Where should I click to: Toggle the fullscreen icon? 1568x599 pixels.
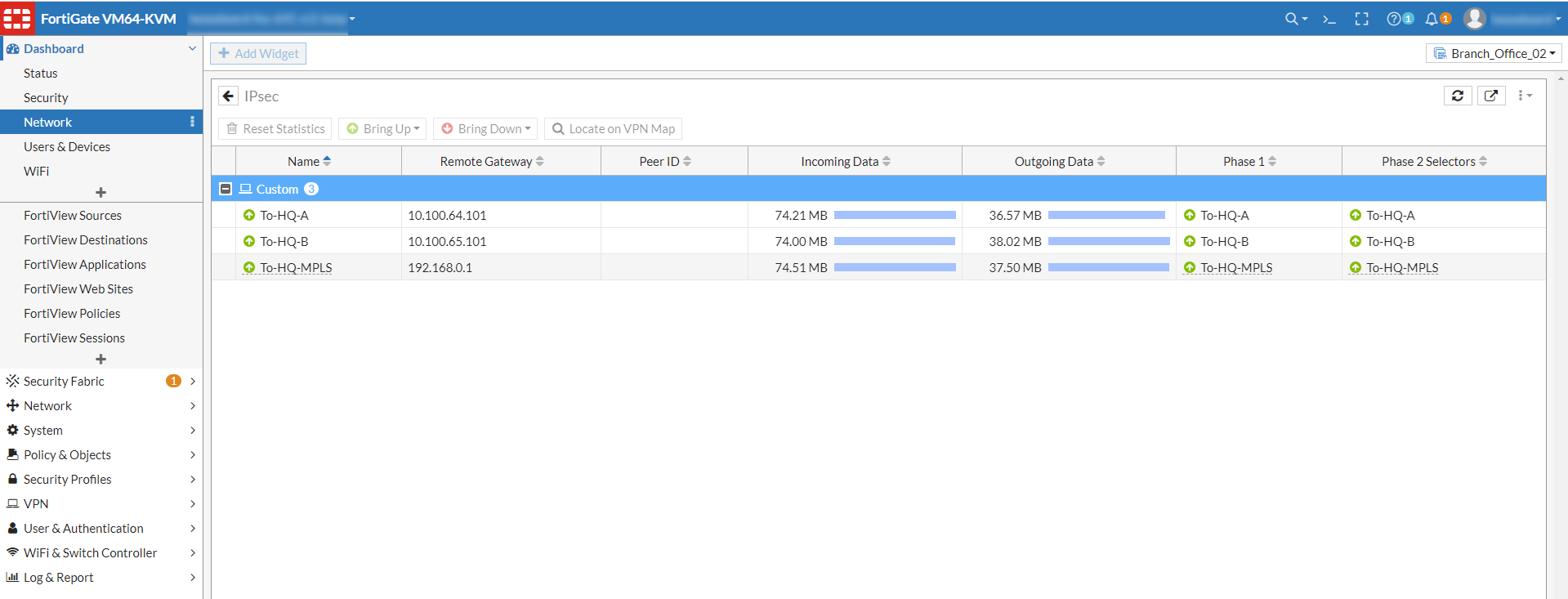[1362, 19]
